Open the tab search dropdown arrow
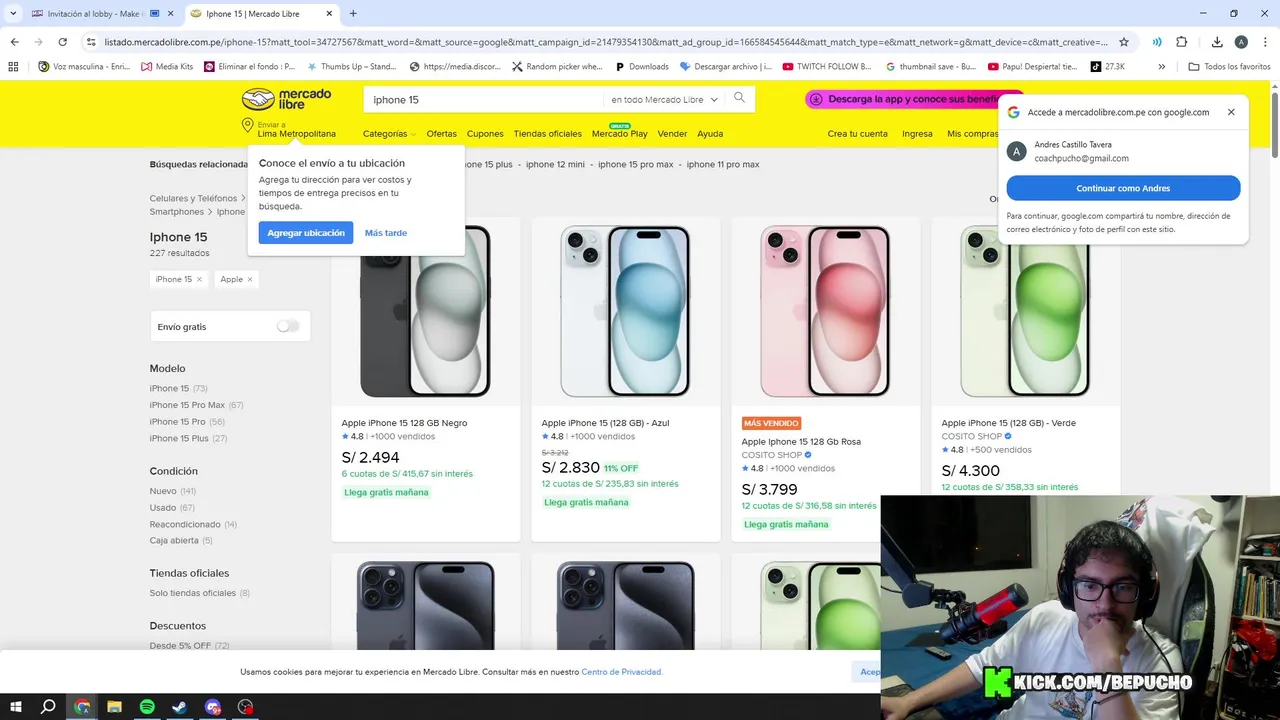This screenshot has height=720, width=1280. (13, 14)
